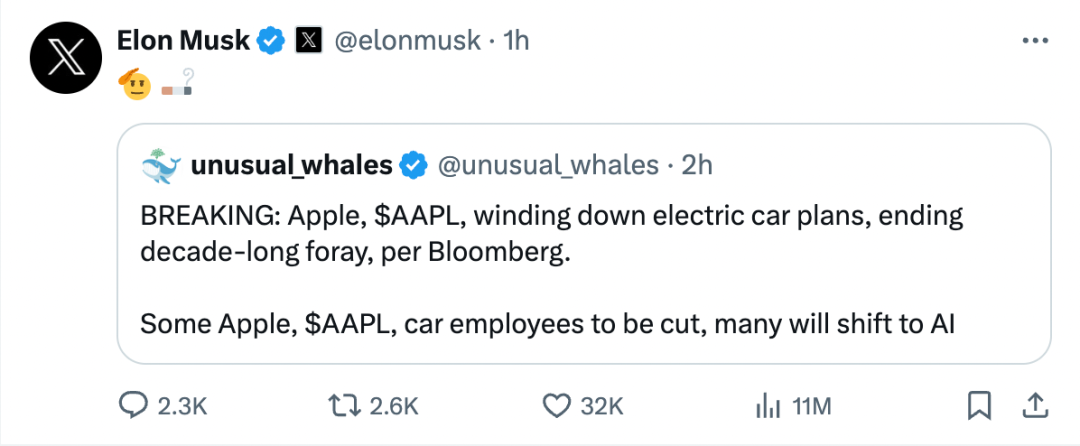Click the reply comment icon

(134, 405)
